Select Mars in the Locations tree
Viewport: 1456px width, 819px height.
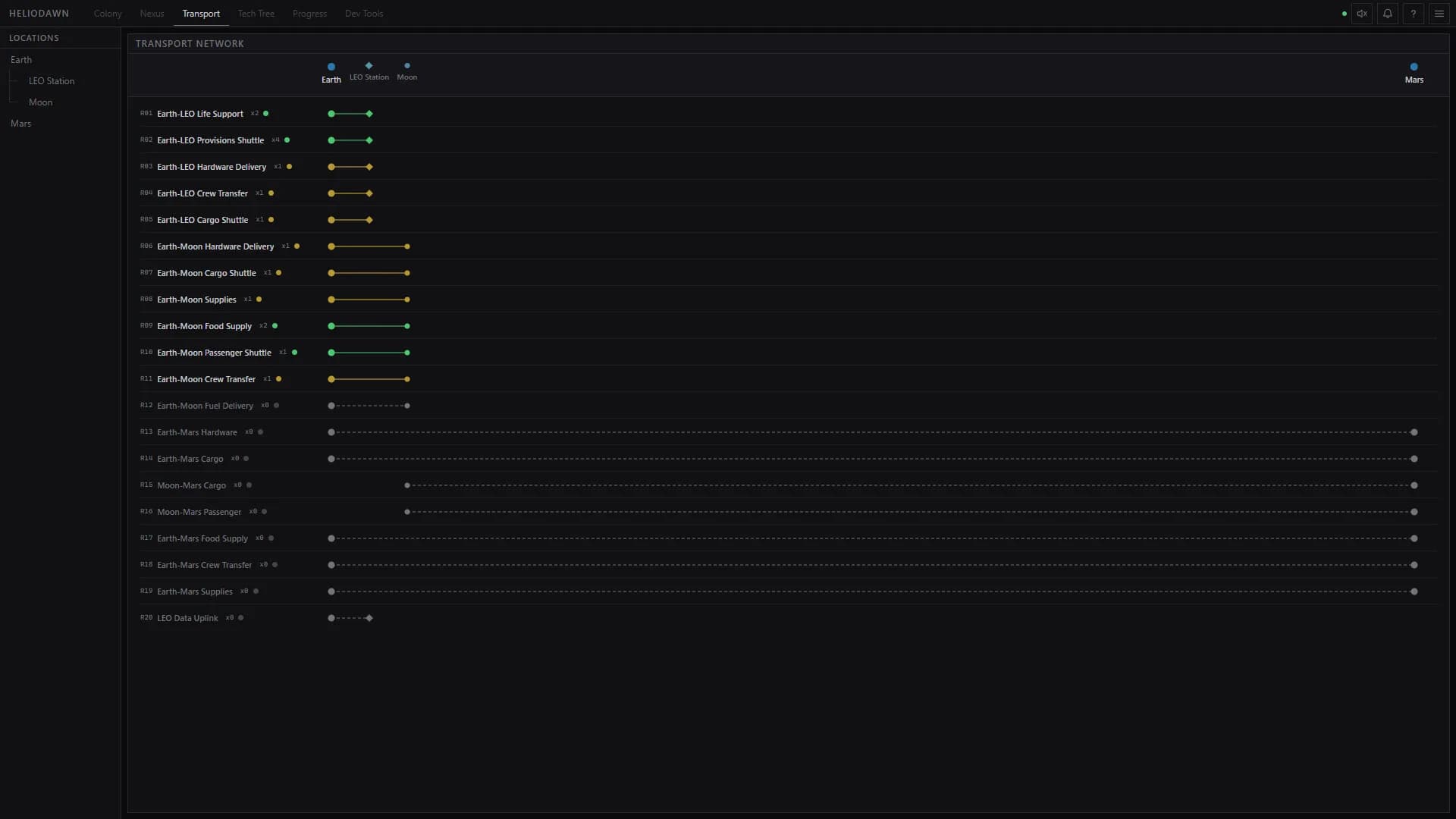(21, 124)
